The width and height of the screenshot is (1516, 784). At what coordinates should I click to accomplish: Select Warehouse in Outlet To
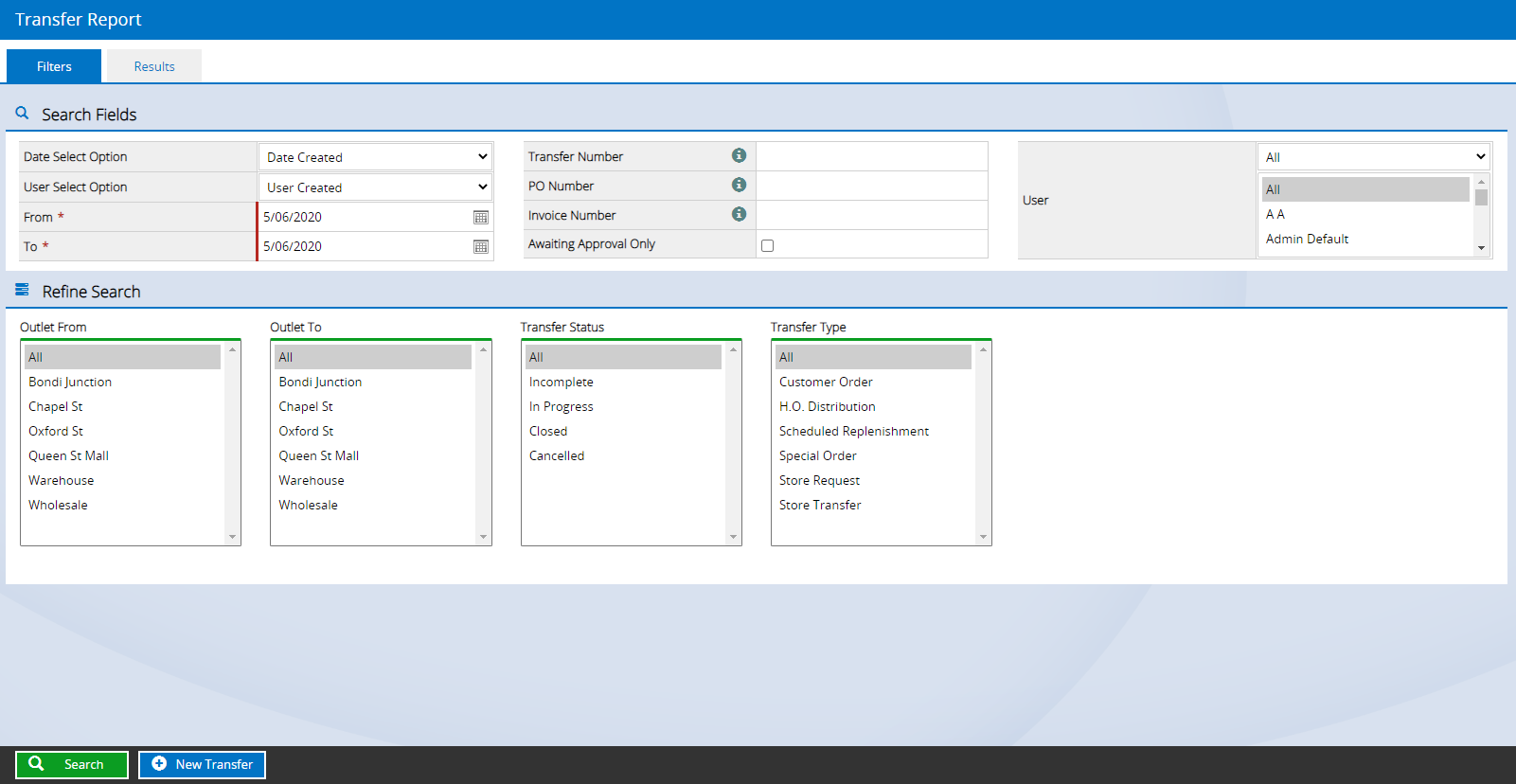[373, 480]
